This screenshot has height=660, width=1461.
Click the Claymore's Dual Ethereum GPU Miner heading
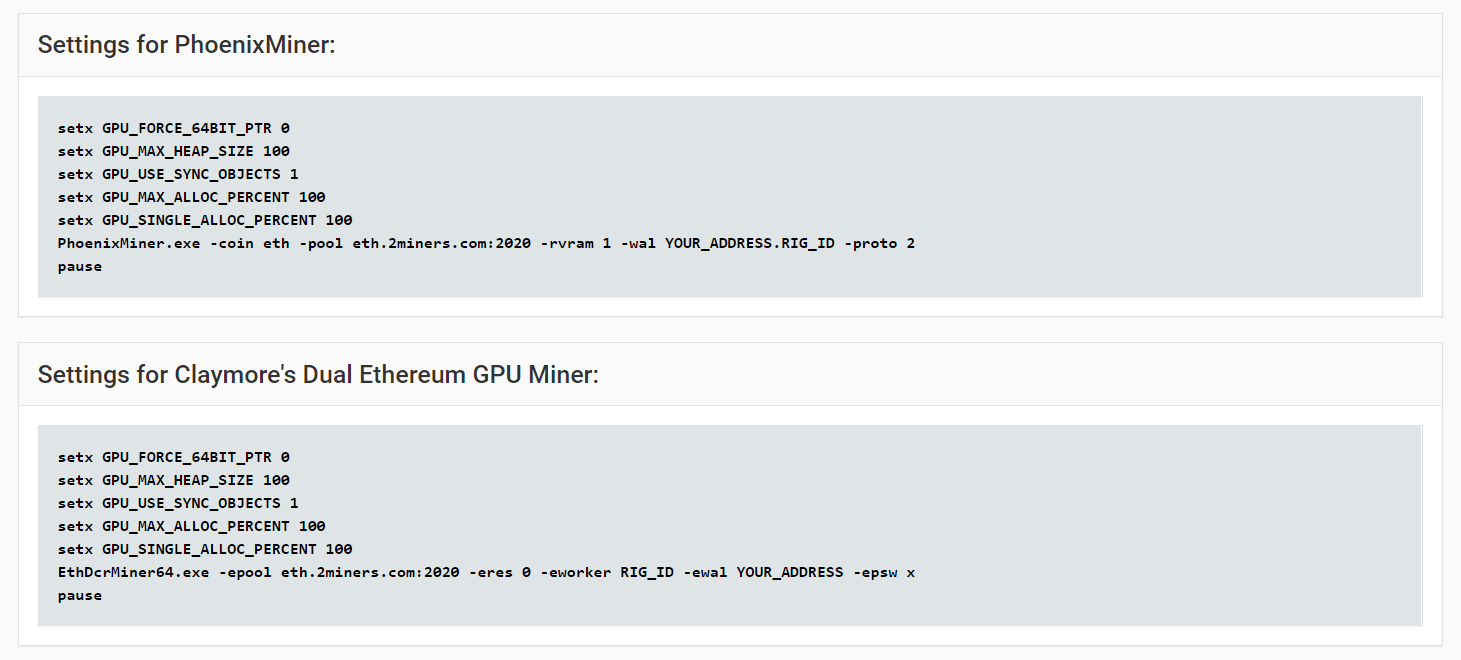click(318, 375)
